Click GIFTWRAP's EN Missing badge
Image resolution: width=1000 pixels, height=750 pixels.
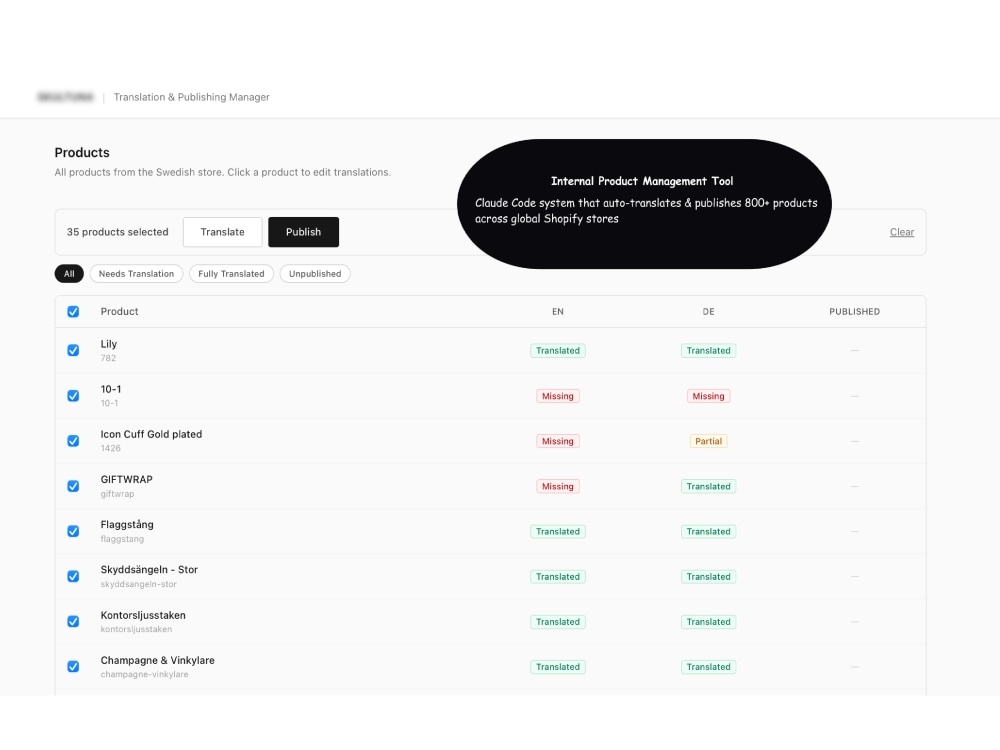pos(558,487)
